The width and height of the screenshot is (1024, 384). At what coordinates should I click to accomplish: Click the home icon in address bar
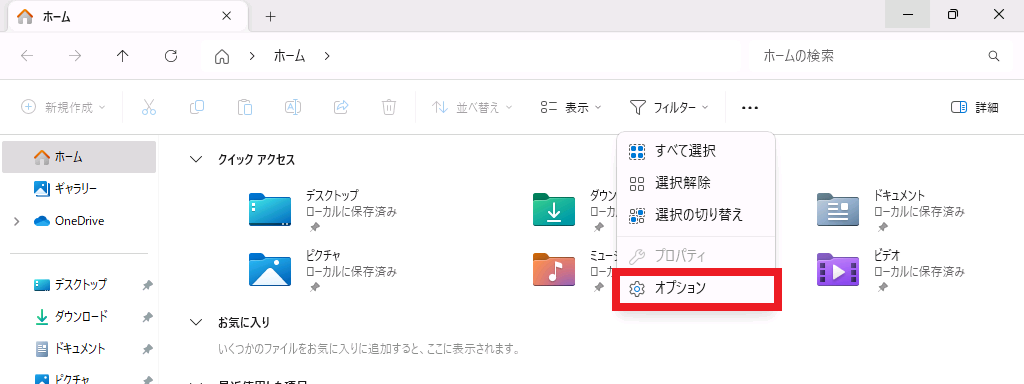(x=222, y=57)
